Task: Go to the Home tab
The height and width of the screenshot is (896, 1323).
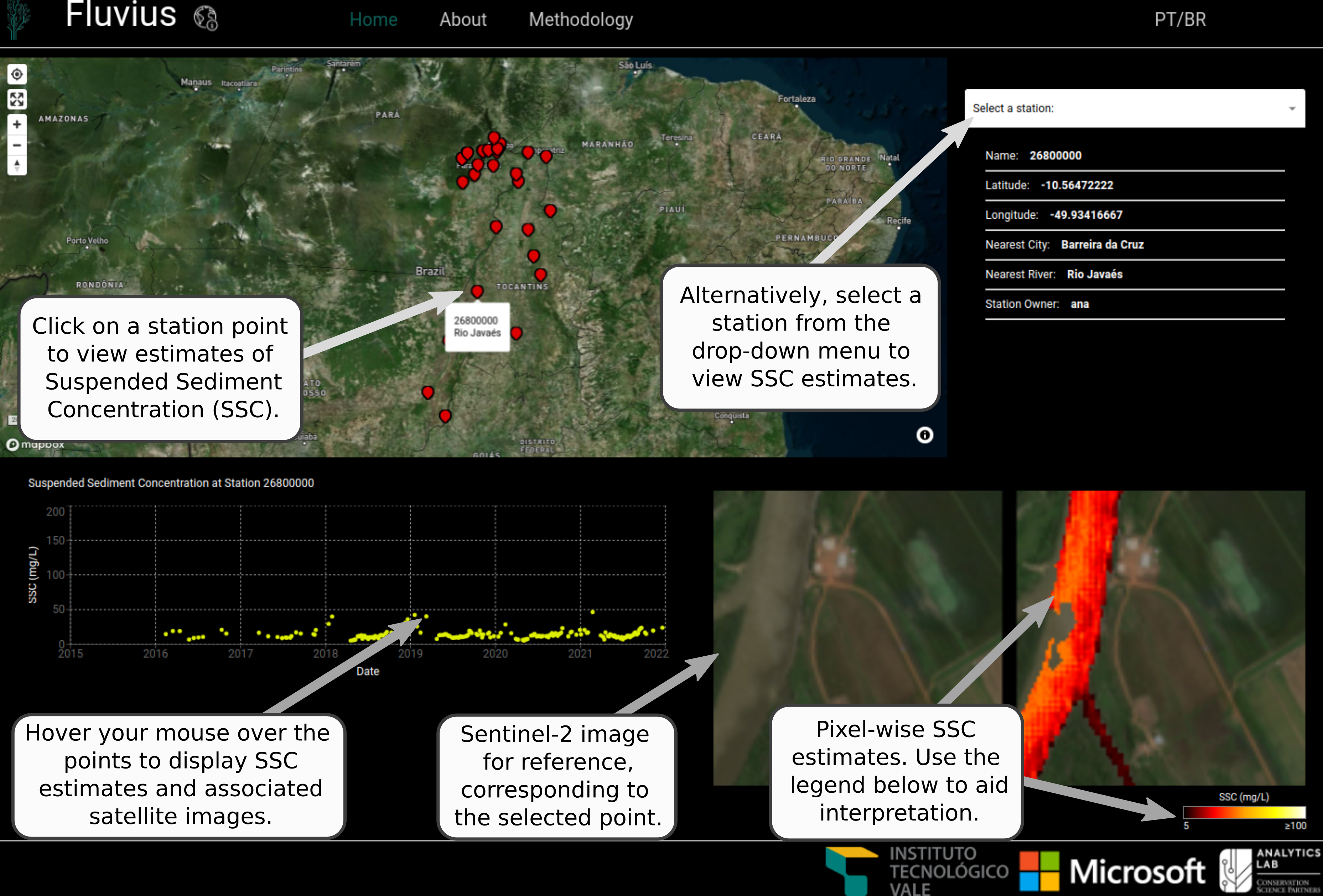Action: click(373, 19)
